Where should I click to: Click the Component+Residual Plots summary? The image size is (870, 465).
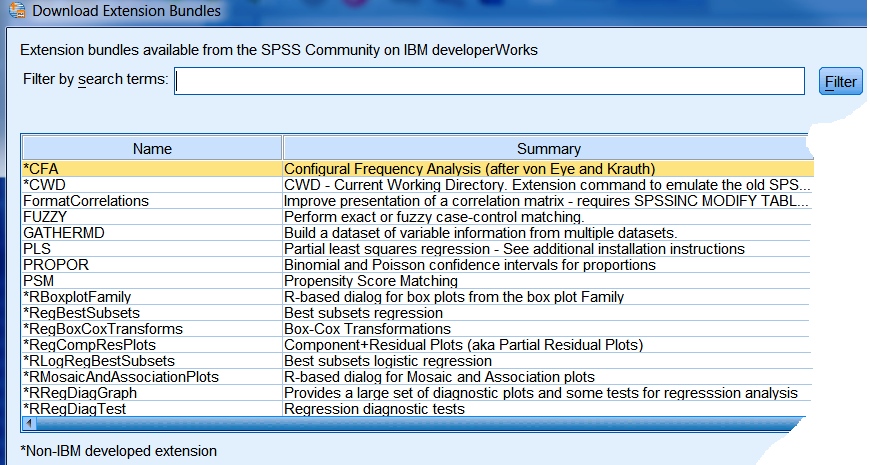coord(463,346)
